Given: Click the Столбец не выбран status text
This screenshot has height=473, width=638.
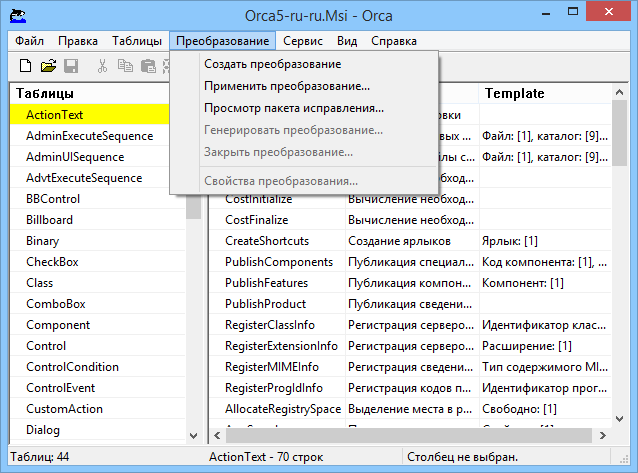Looking at the screenshot, I should [x=462, y=457].
